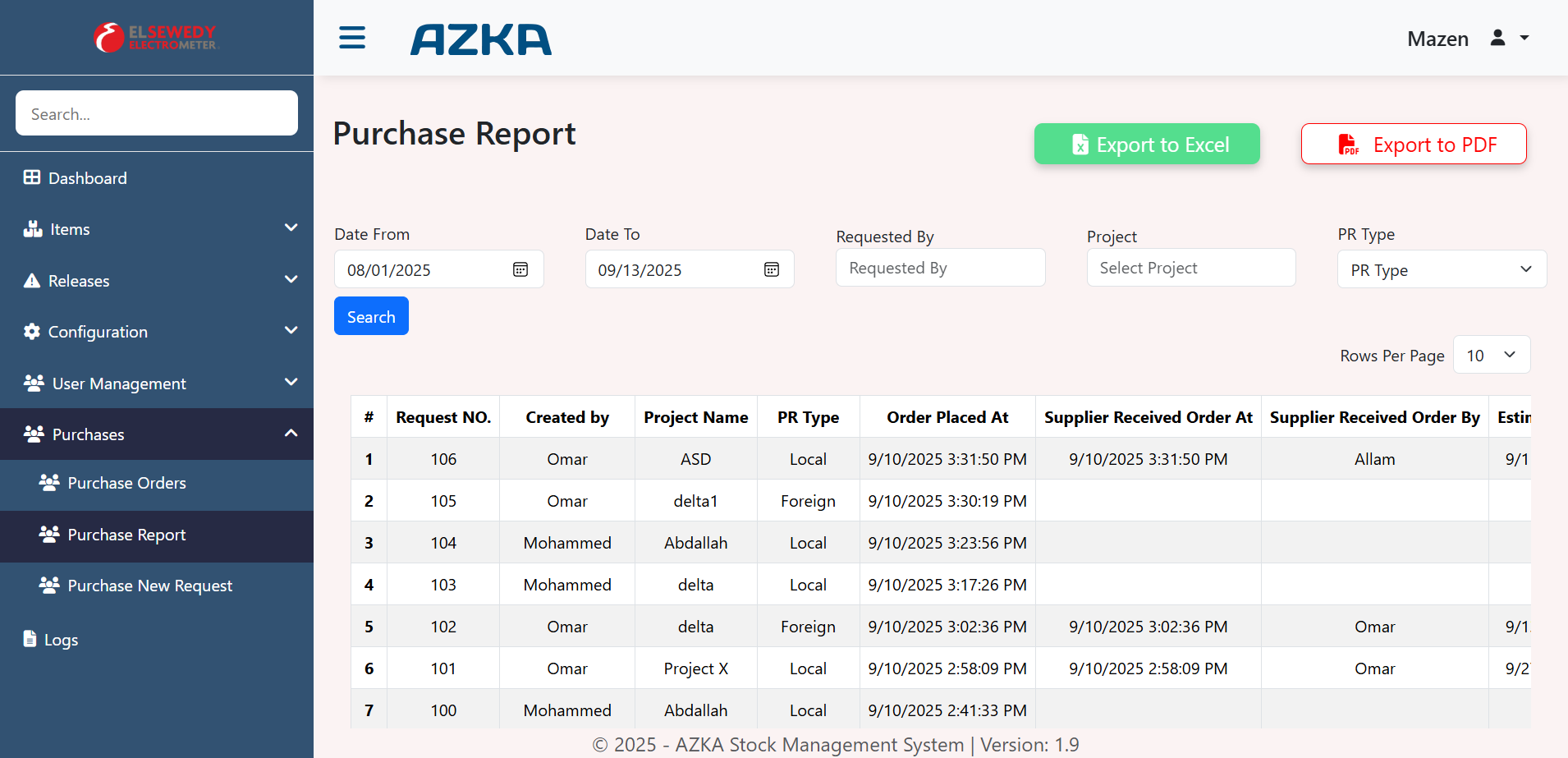Click the Elsewedy Electrometer logo
This screenshot has width=1568, height=758.
156,38
